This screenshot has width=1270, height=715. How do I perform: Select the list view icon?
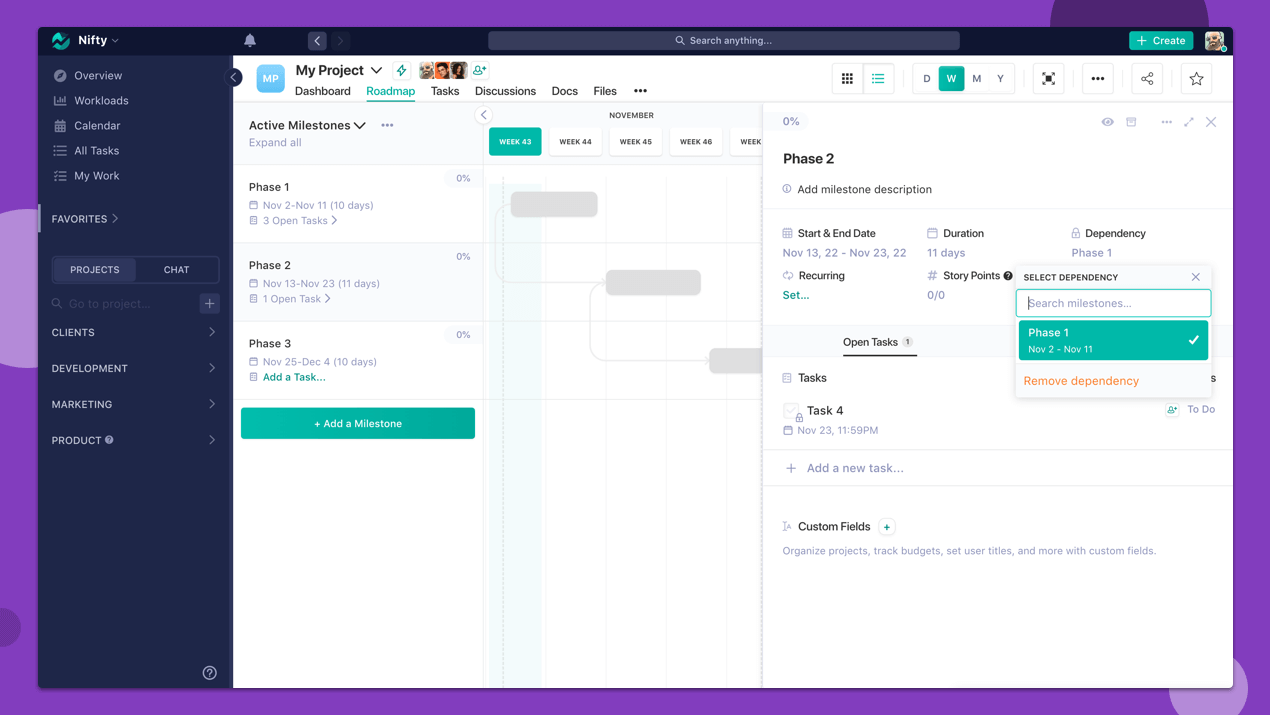coord(878,78)
